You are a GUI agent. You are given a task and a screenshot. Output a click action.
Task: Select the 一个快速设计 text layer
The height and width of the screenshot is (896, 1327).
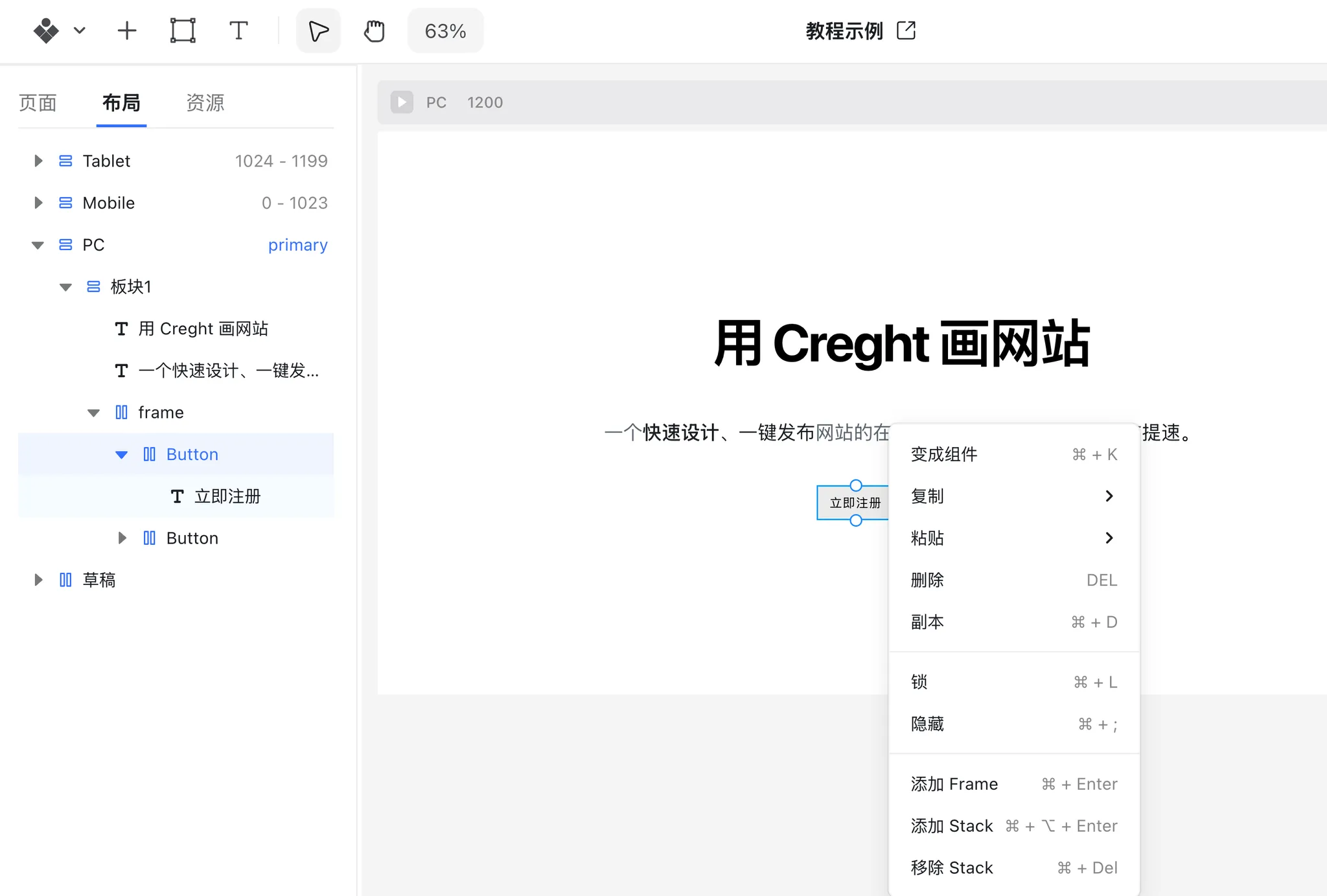click(x=176, y=371)
